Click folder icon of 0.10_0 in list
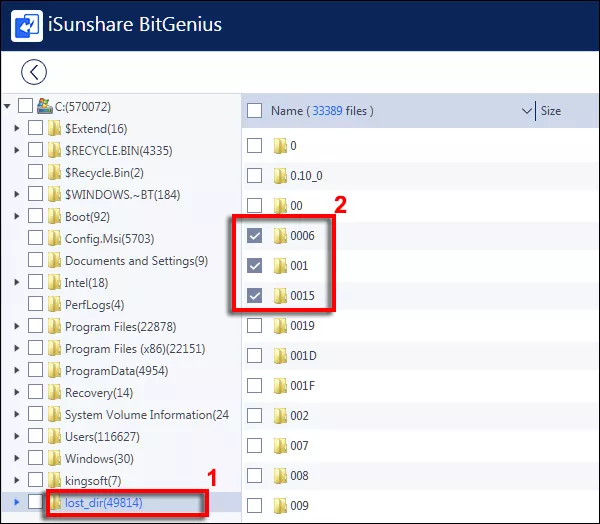600x524 pixels. (280, 175)
